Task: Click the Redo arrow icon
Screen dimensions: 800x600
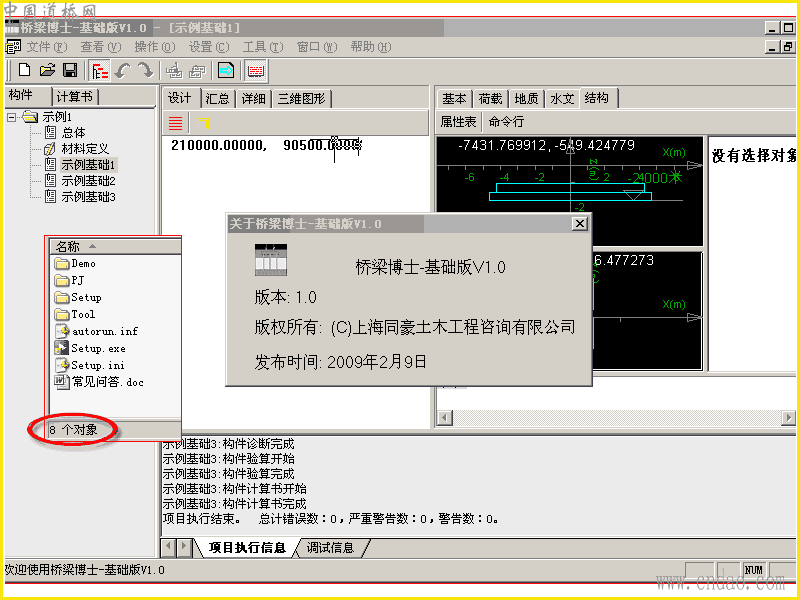Action: point(145,70)
